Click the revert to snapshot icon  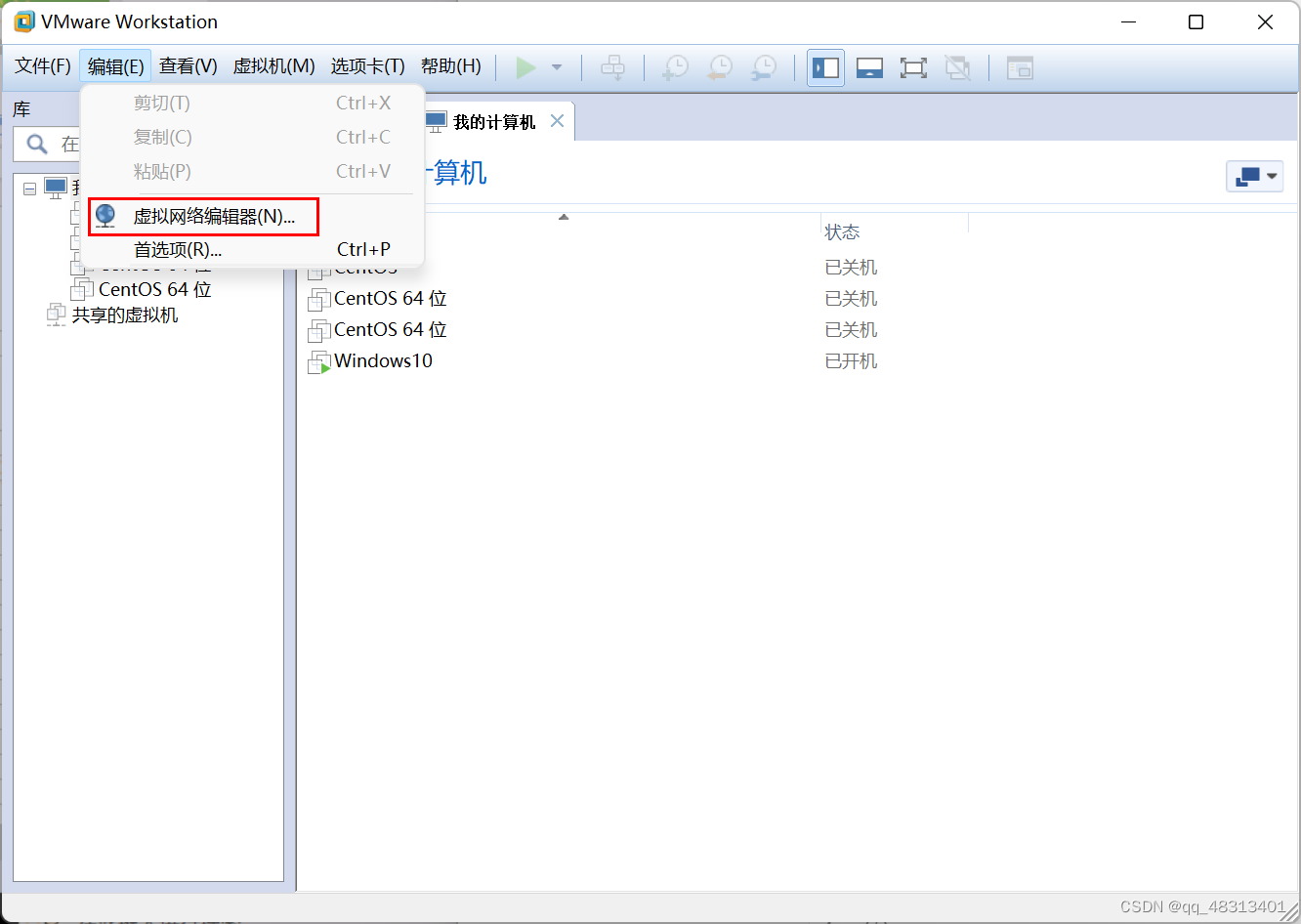(x=720, y=67)
